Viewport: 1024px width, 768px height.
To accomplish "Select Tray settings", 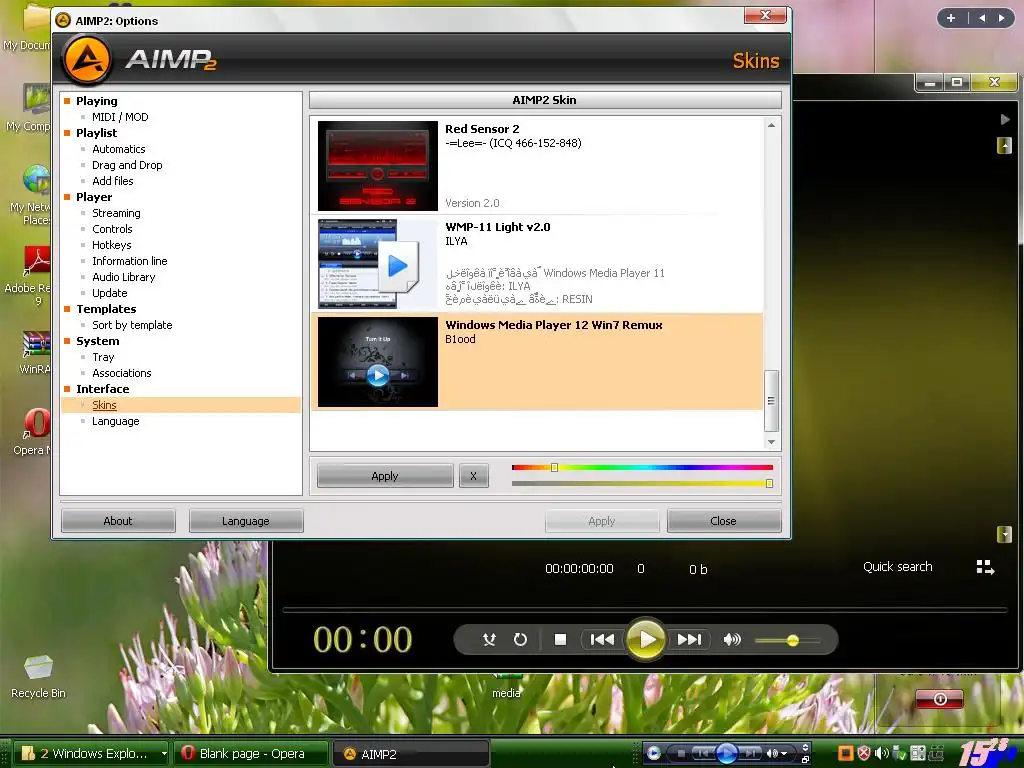I will click(x=103, y=357).
